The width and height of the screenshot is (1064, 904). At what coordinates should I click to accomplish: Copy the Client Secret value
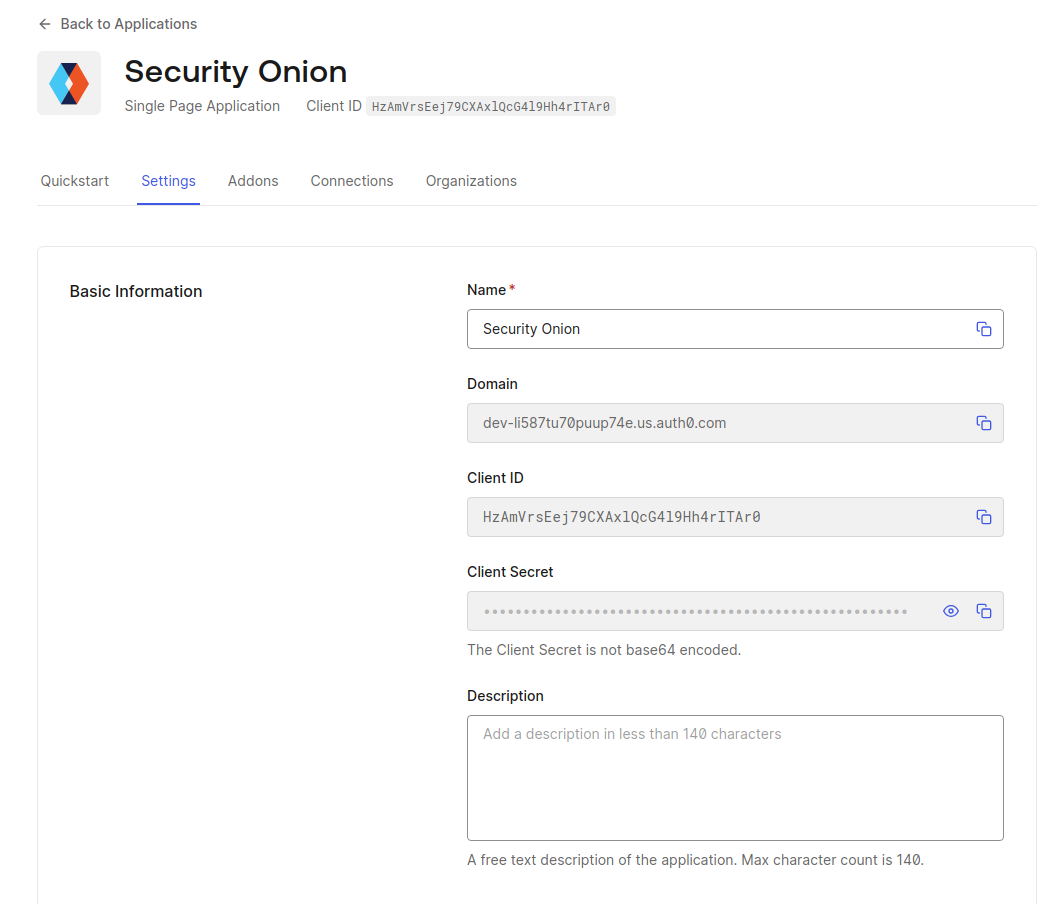pos(984,611)
